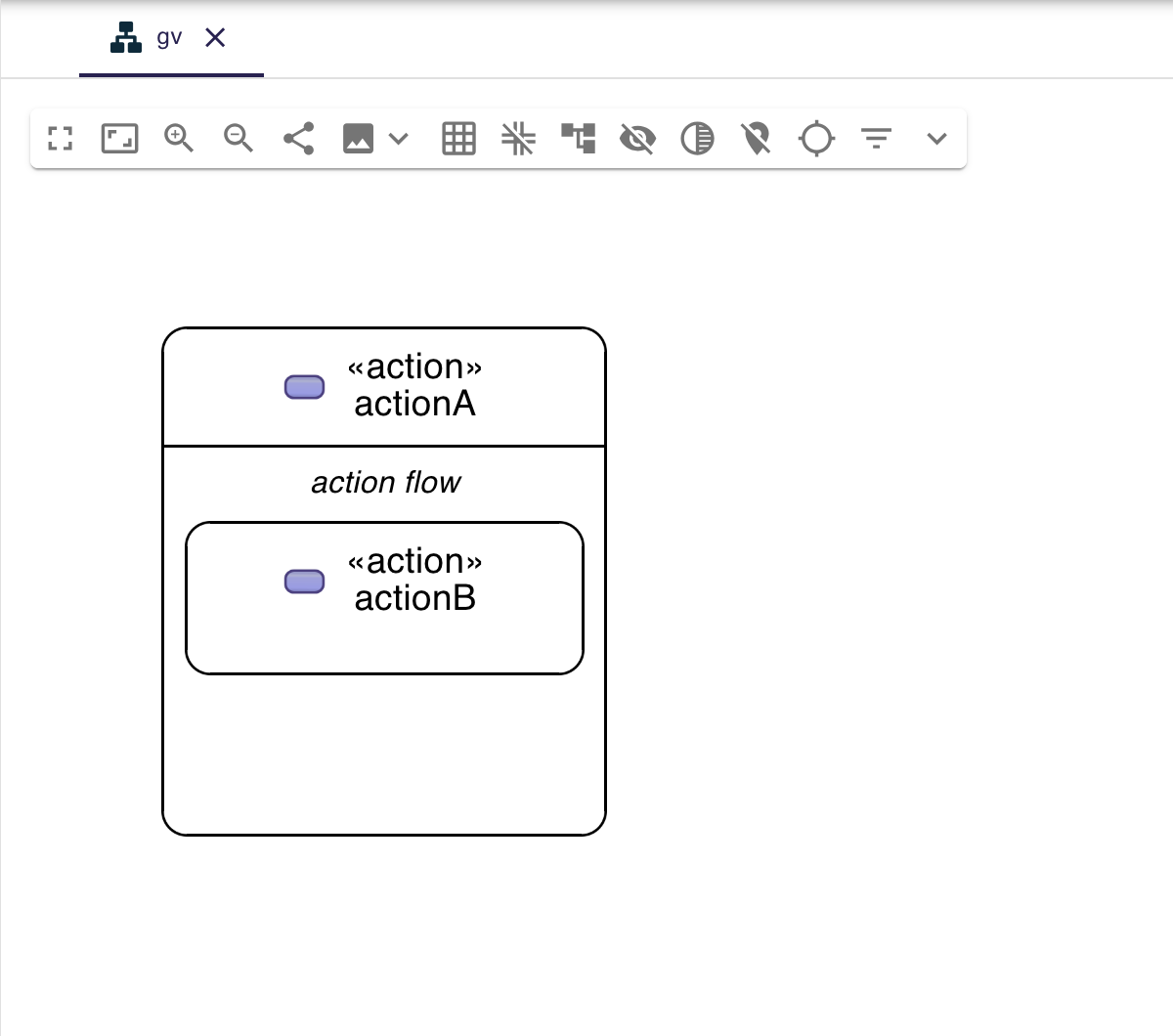Screen dimensions: 1173x1036
Task: Click the export as image icon
Action: coord(358,139)
